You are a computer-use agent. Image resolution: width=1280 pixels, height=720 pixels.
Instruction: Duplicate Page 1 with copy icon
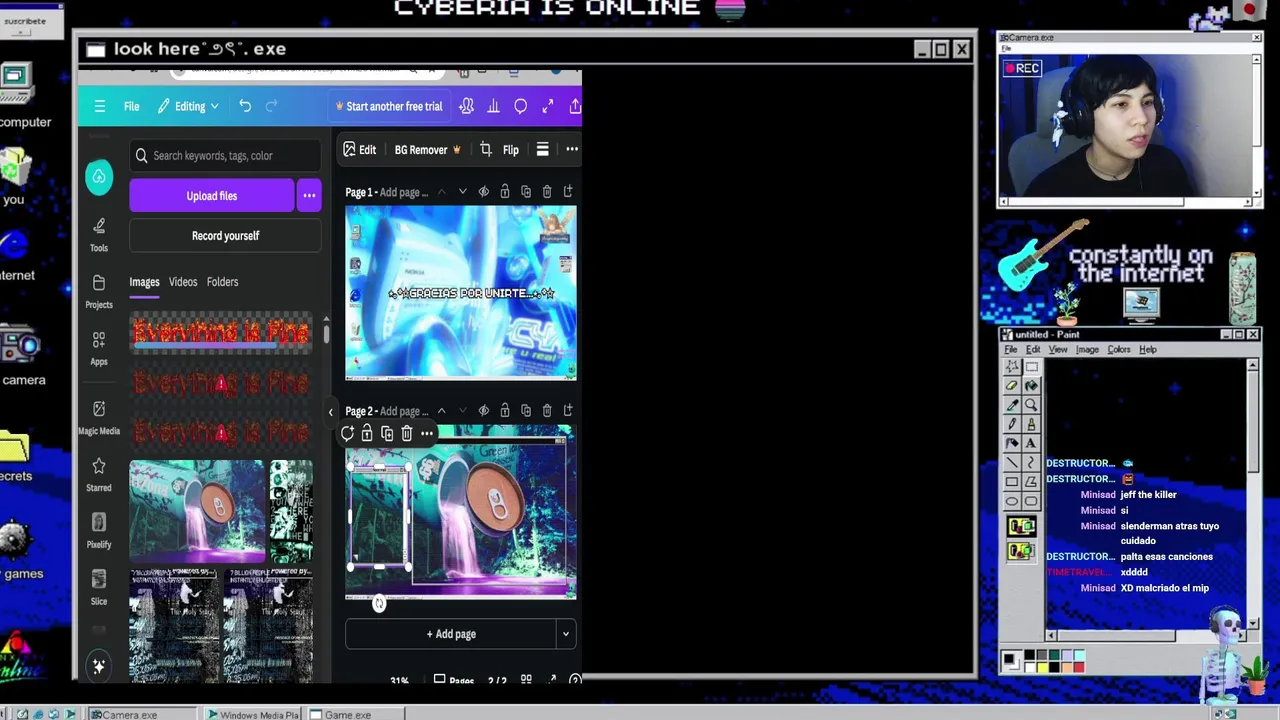pyautogui.click(x=526, y=191)
